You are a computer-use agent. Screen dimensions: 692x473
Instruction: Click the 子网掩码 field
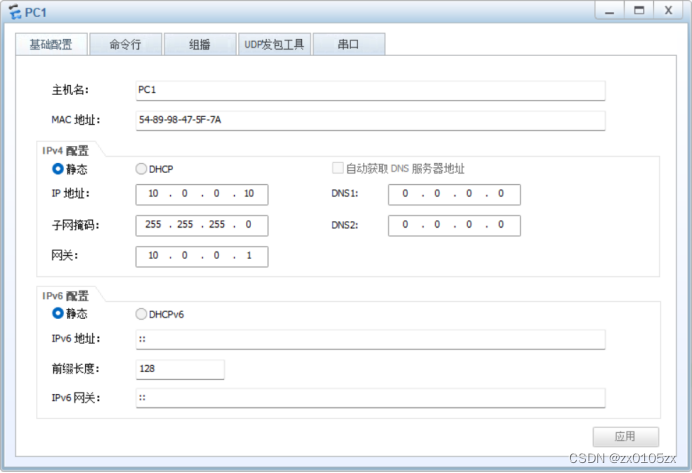point(202,225)
